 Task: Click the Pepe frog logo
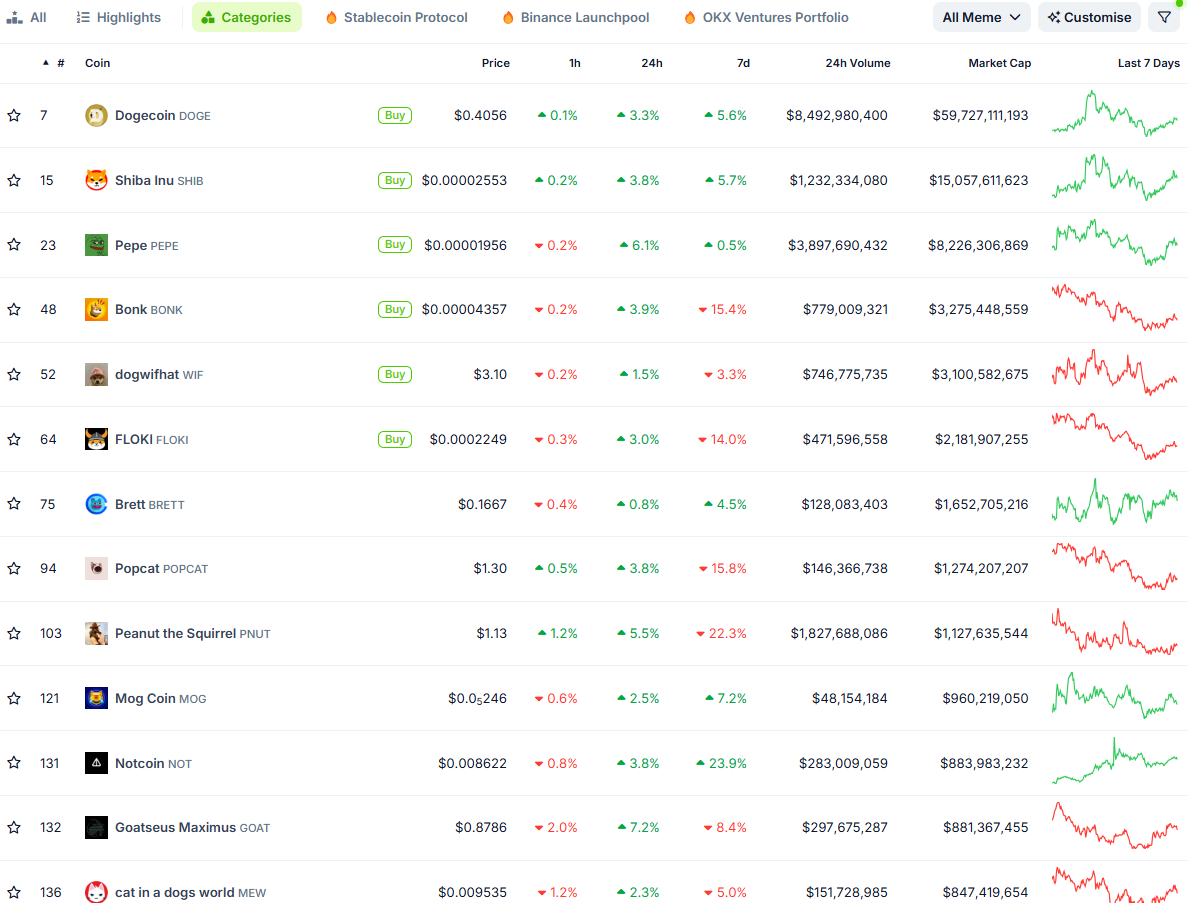pyautogui.click(x=96, y=245)
